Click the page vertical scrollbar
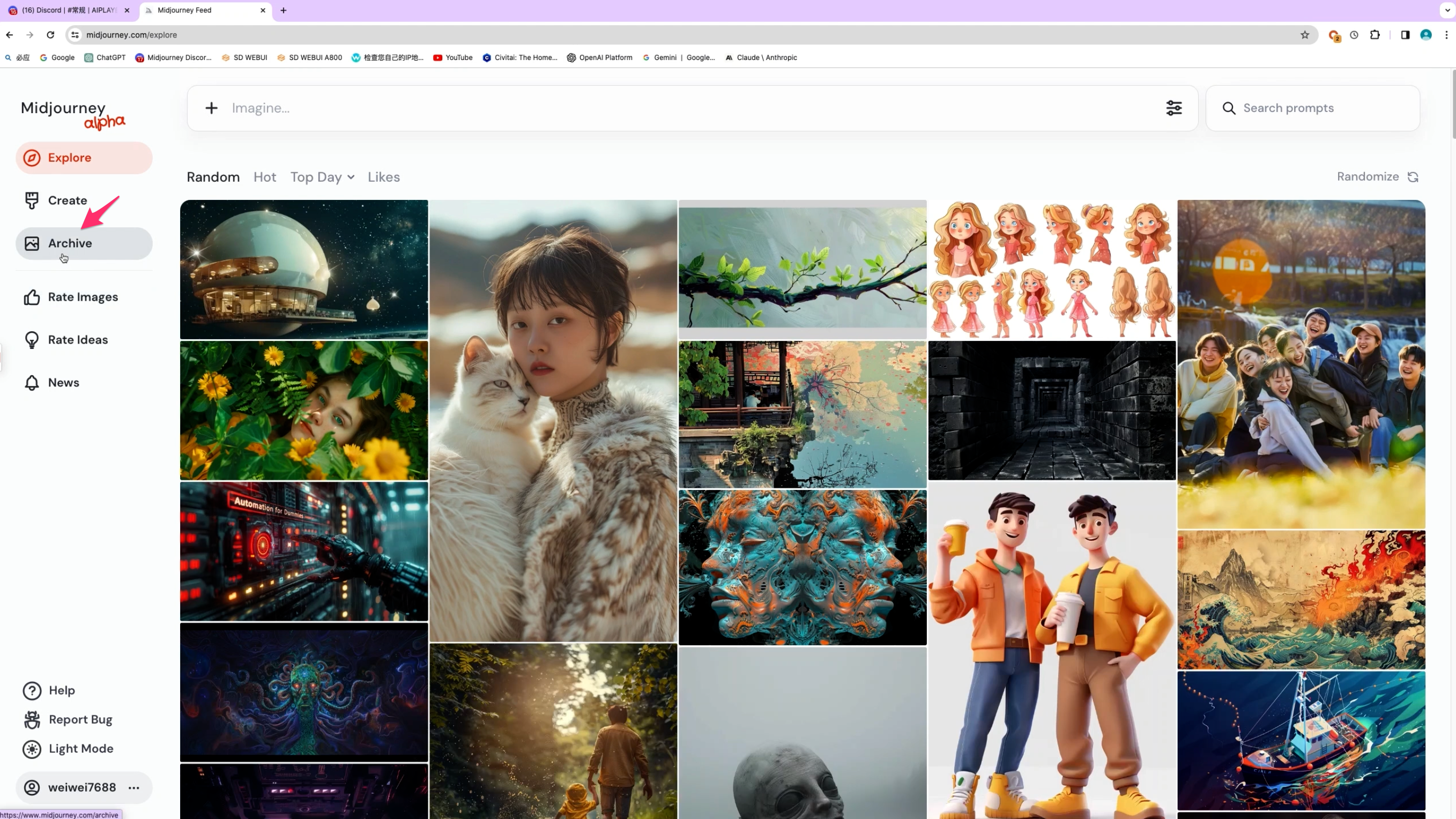This screenshot has width=1456, height=819. tap(1453, 105)
